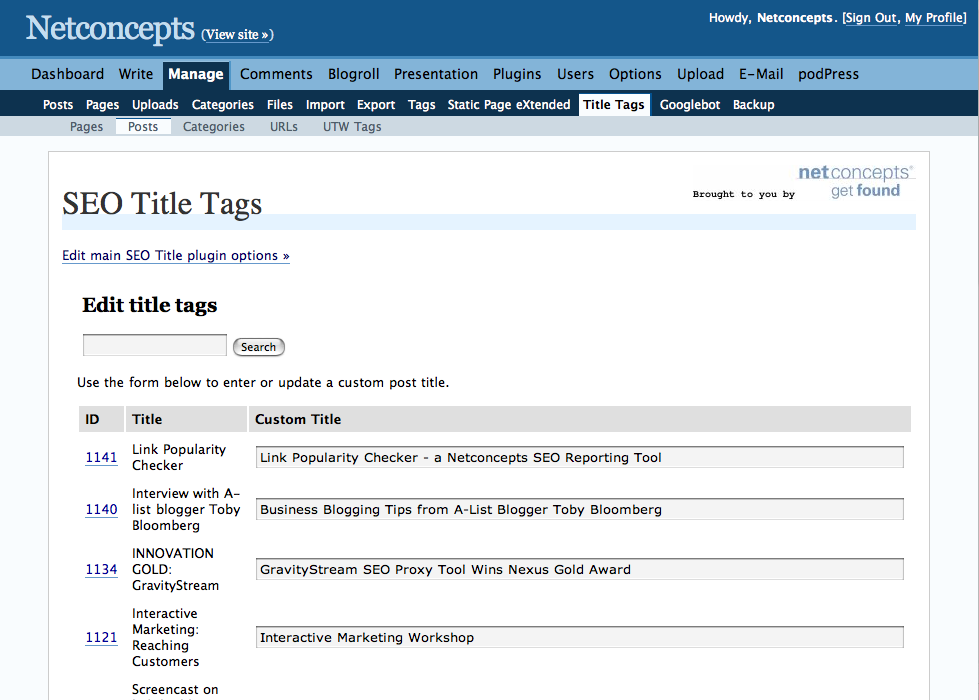This screenshot has width=979, height=700.
Task: Open the Upload menu
Action: pyautogui.click(x=701, y=74)
